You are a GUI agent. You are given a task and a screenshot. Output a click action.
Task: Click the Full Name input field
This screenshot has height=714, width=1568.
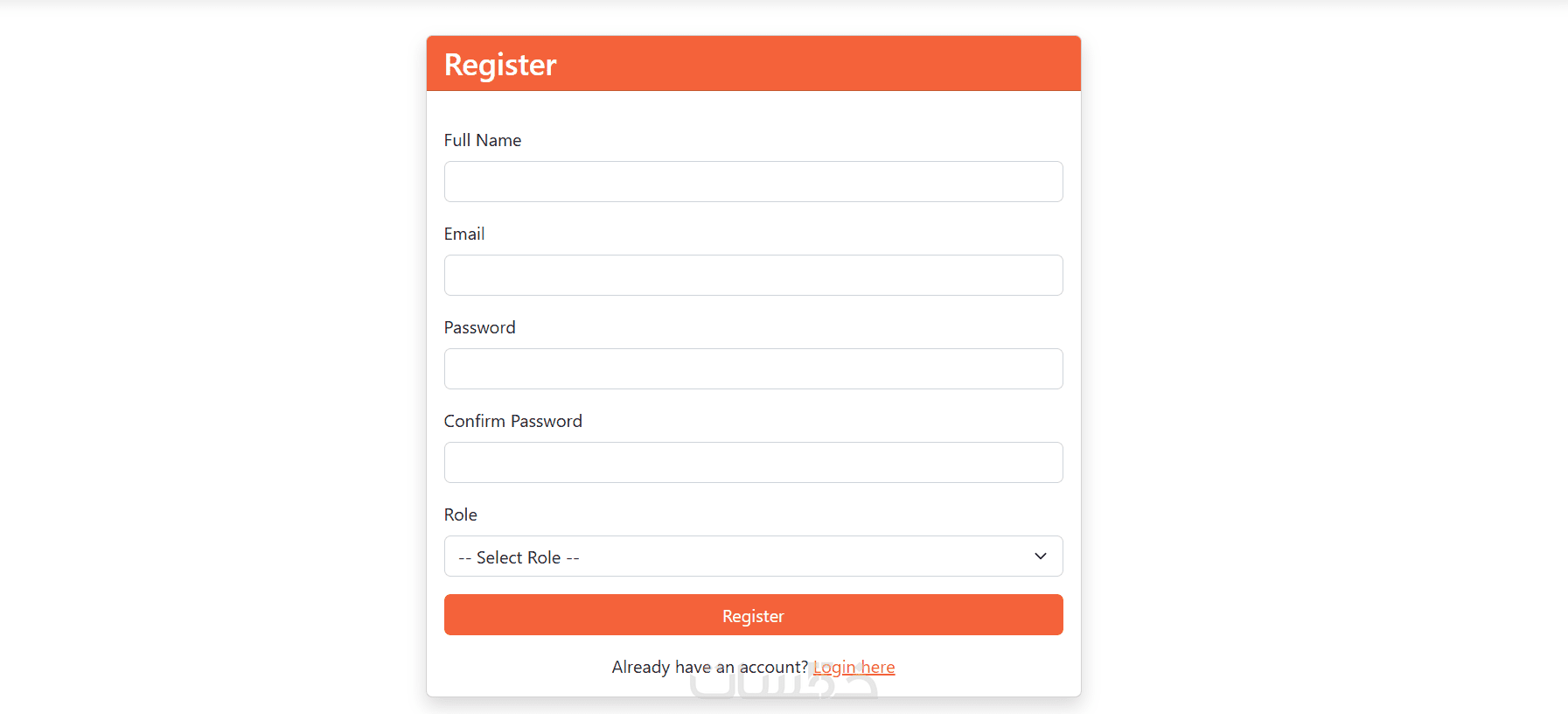(x=753, y=182)
